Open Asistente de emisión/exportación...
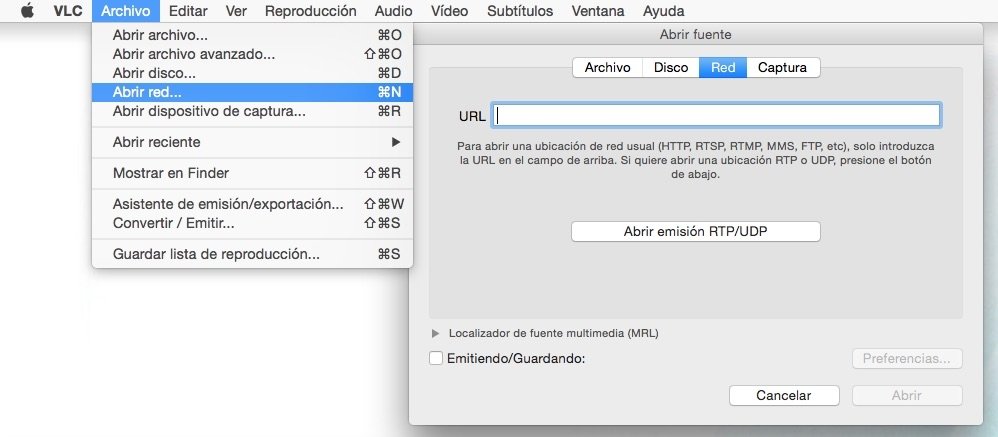 [252, 204]
